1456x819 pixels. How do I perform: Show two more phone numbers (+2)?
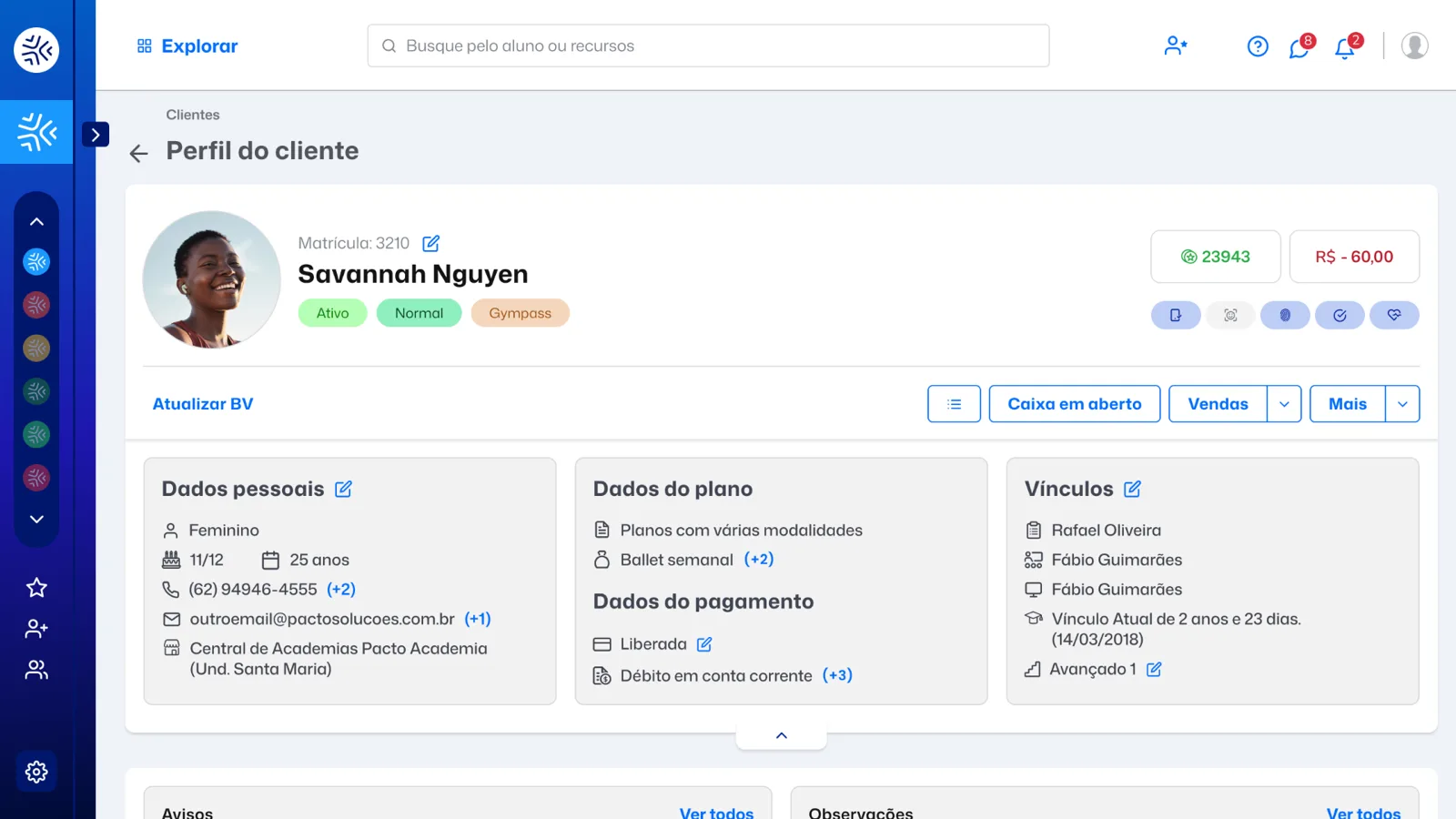341,590
